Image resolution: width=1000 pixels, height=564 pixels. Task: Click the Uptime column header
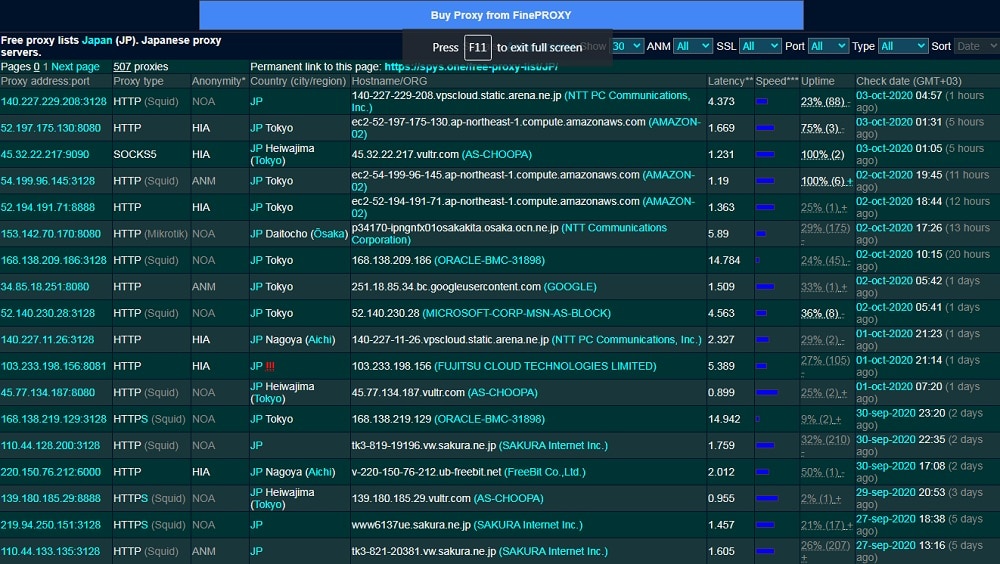coord(818,81)
